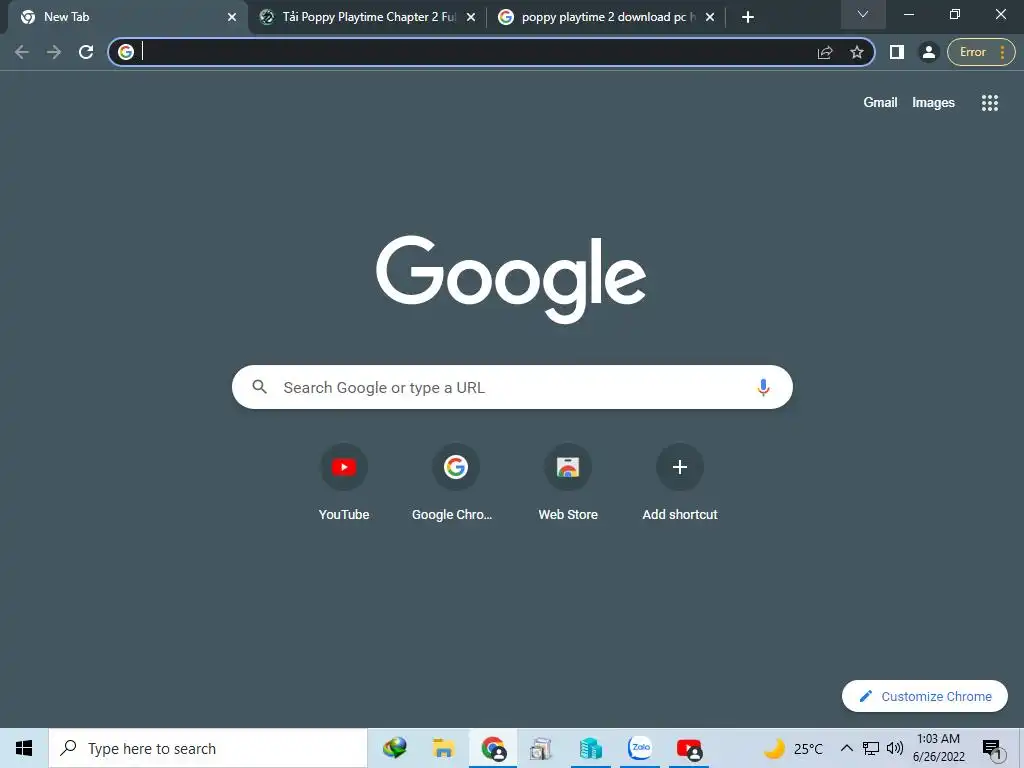Screen dimensions: 1024x768
Task: Open the notification center
Action: [992, 749]
